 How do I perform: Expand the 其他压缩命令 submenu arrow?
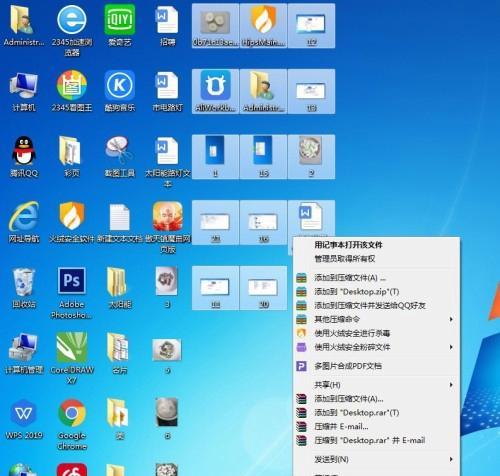451,319
